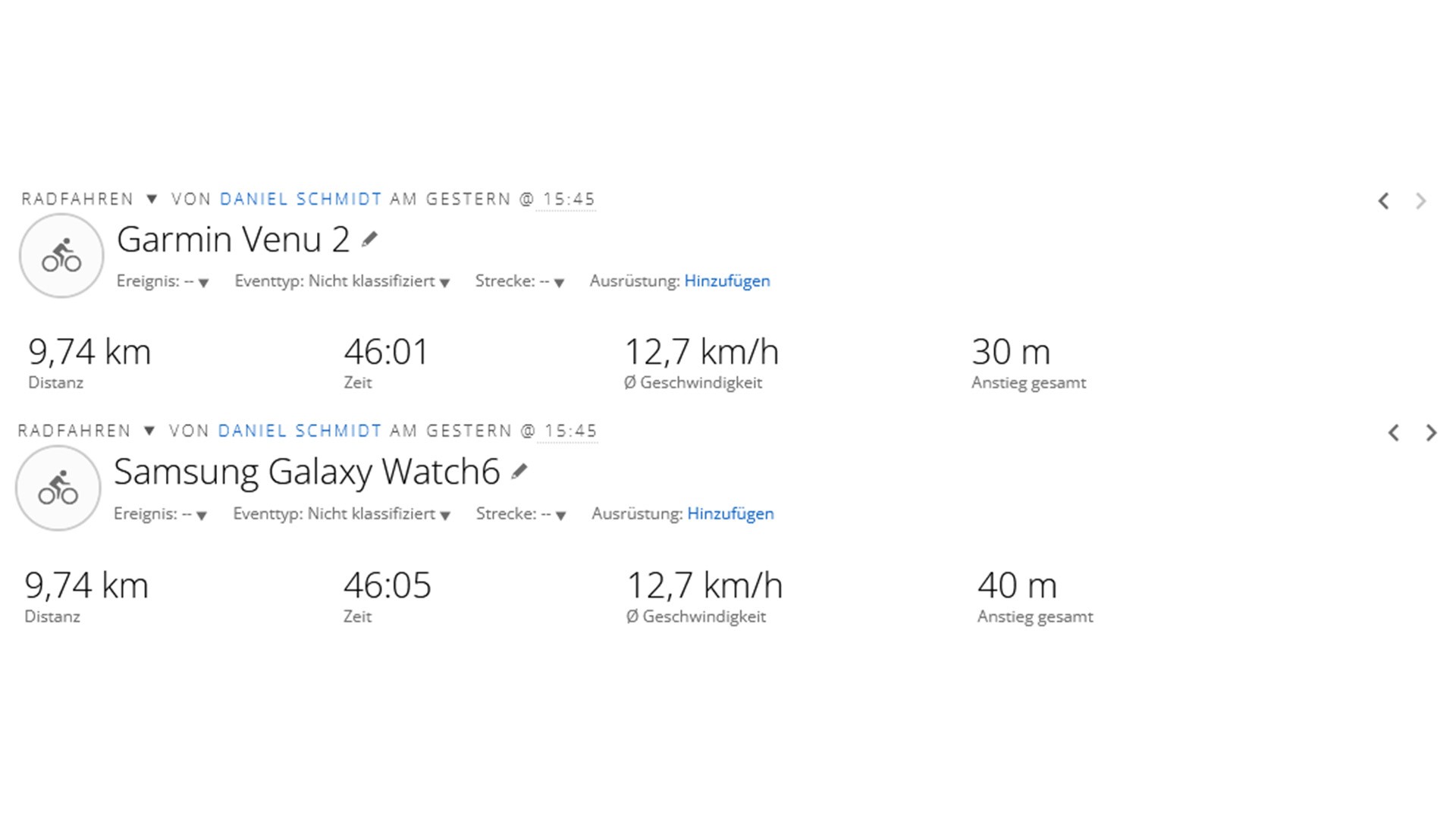Click the cycling icon beside Garmin Venu 2
This screenshot has width=1456, height=819.
61,256
